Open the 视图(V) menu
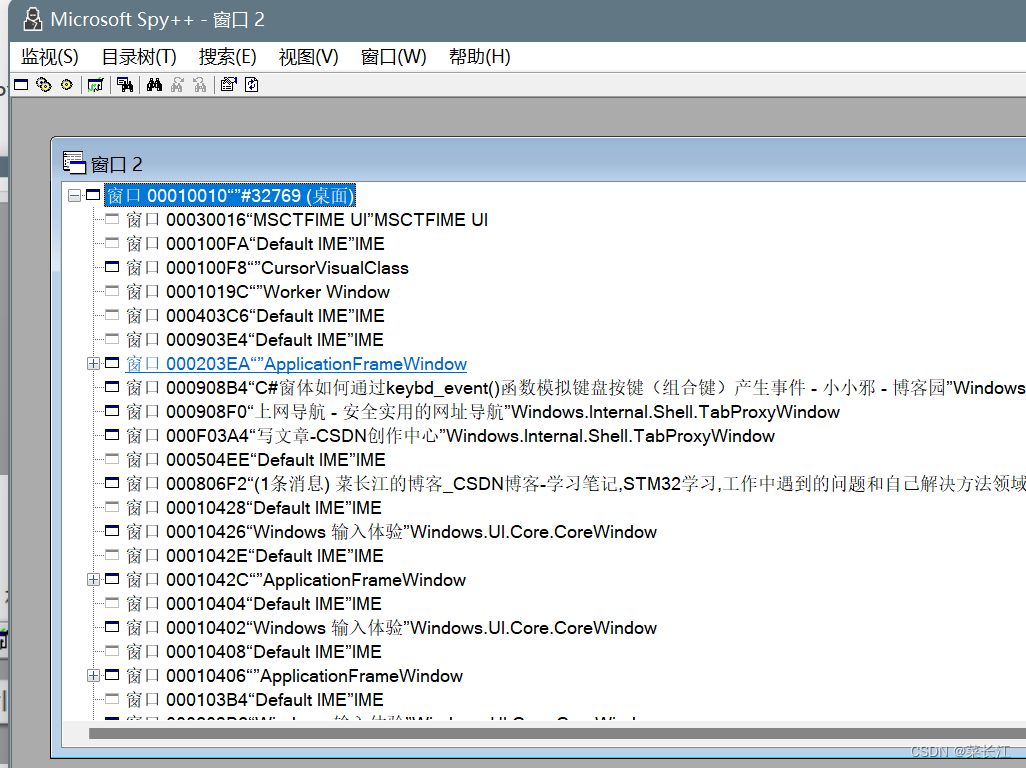The height and width of the screenshot is (768, 1026). point(308,57)
